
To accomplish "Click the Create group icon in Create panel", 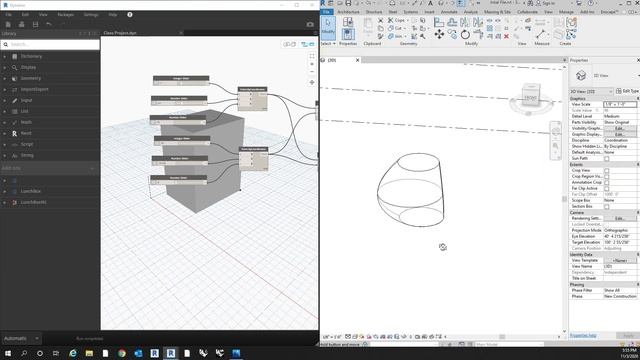I will coord(571,22).
